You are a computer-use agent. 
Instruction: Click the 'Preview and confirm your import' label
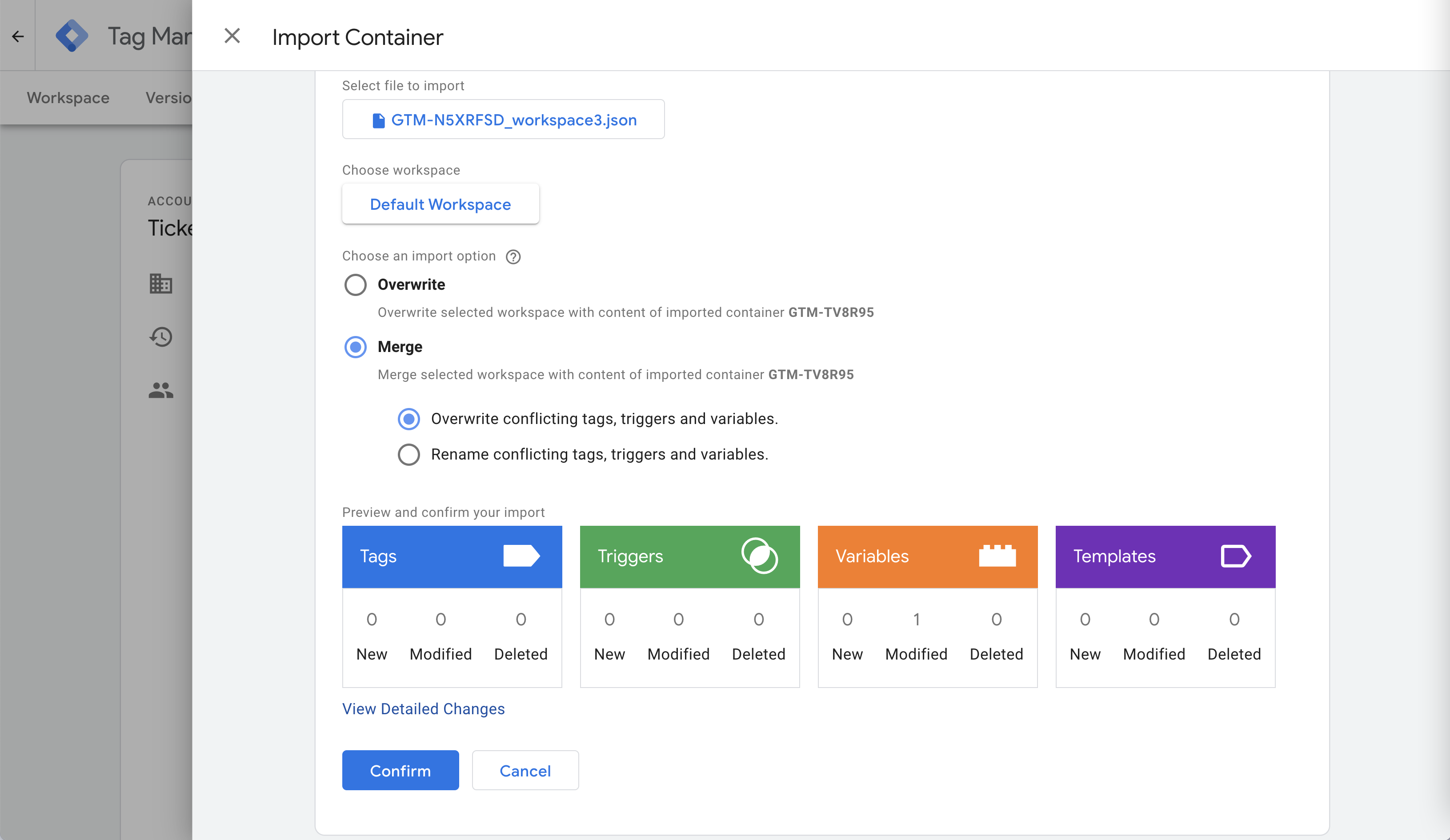point(444,512)
